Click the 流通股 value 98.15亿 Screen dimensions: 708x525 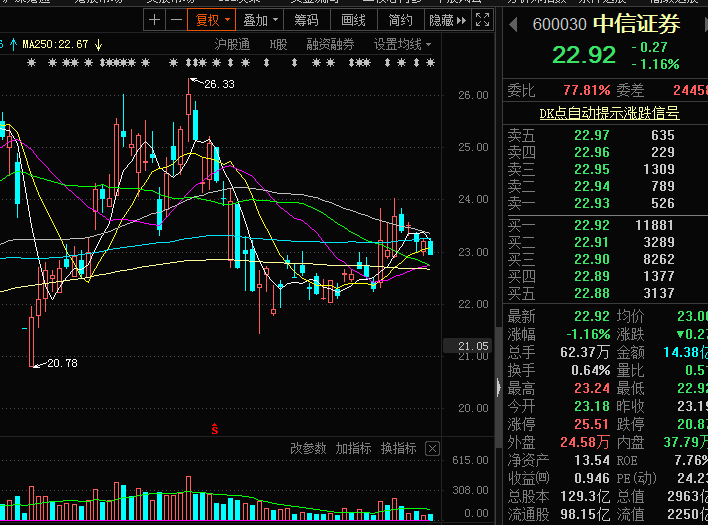click(x=585, y=514)
